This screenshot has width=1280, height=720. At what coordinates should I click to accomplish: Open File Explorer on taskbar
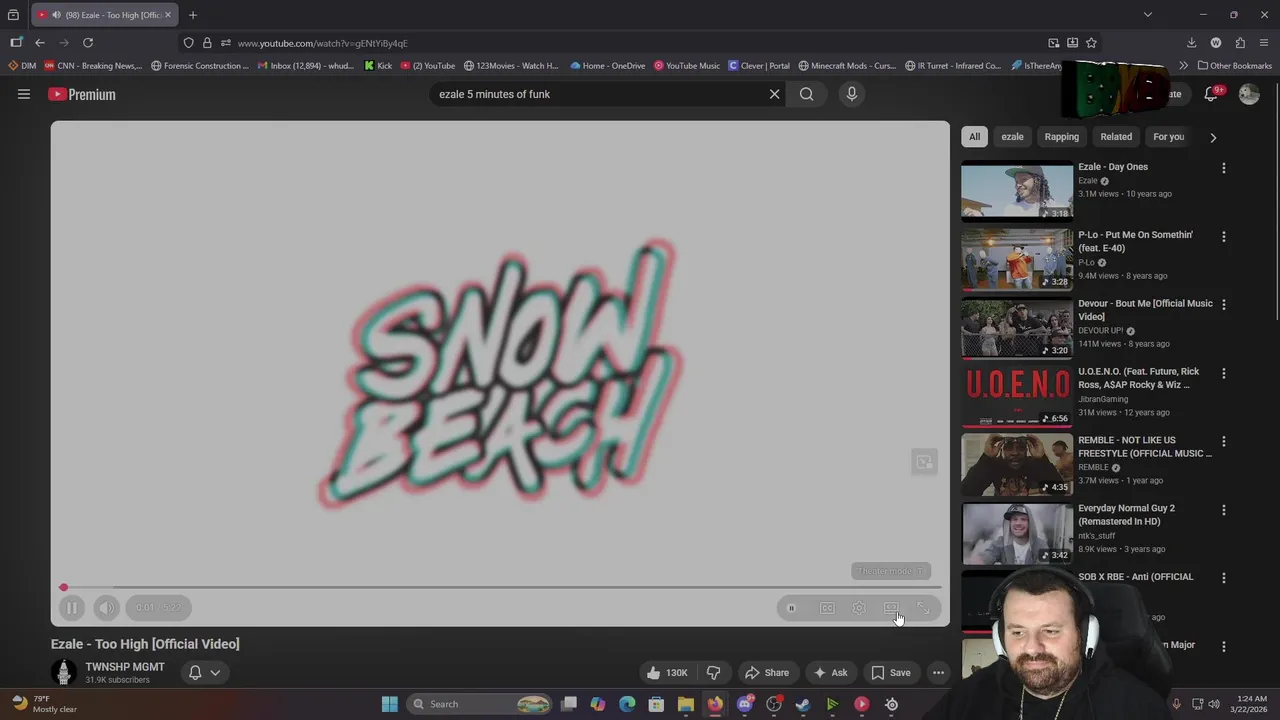(x=686, y=704)
